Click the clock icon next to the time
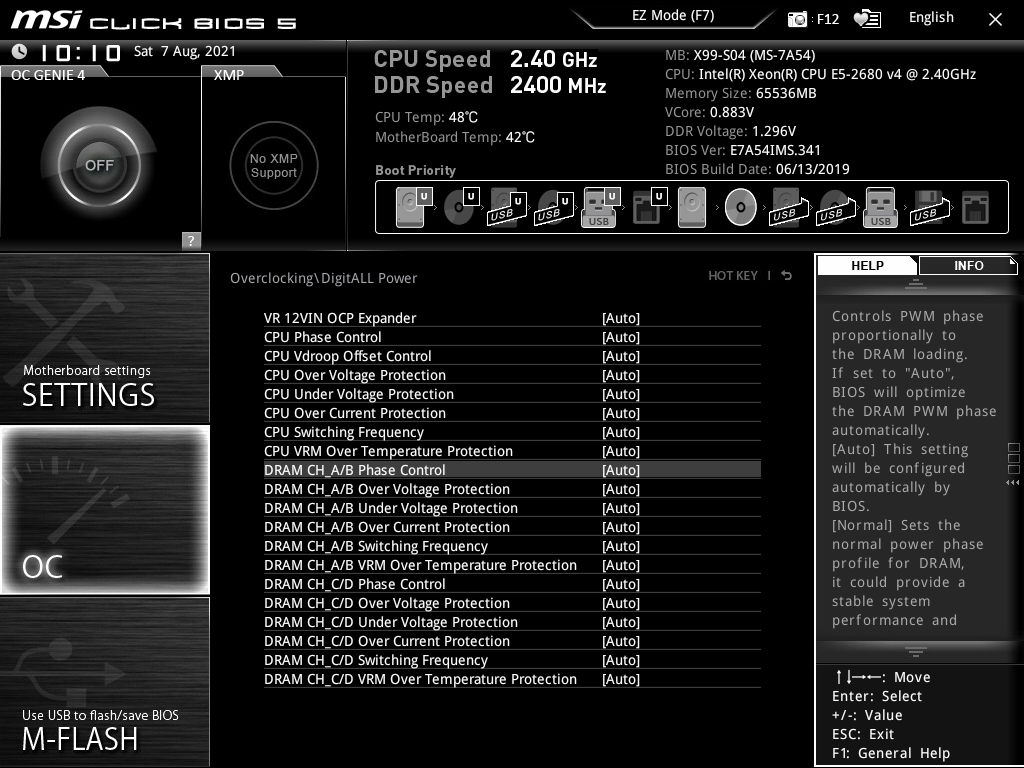Screen dimensions: 1024x768 coord(20,51)
